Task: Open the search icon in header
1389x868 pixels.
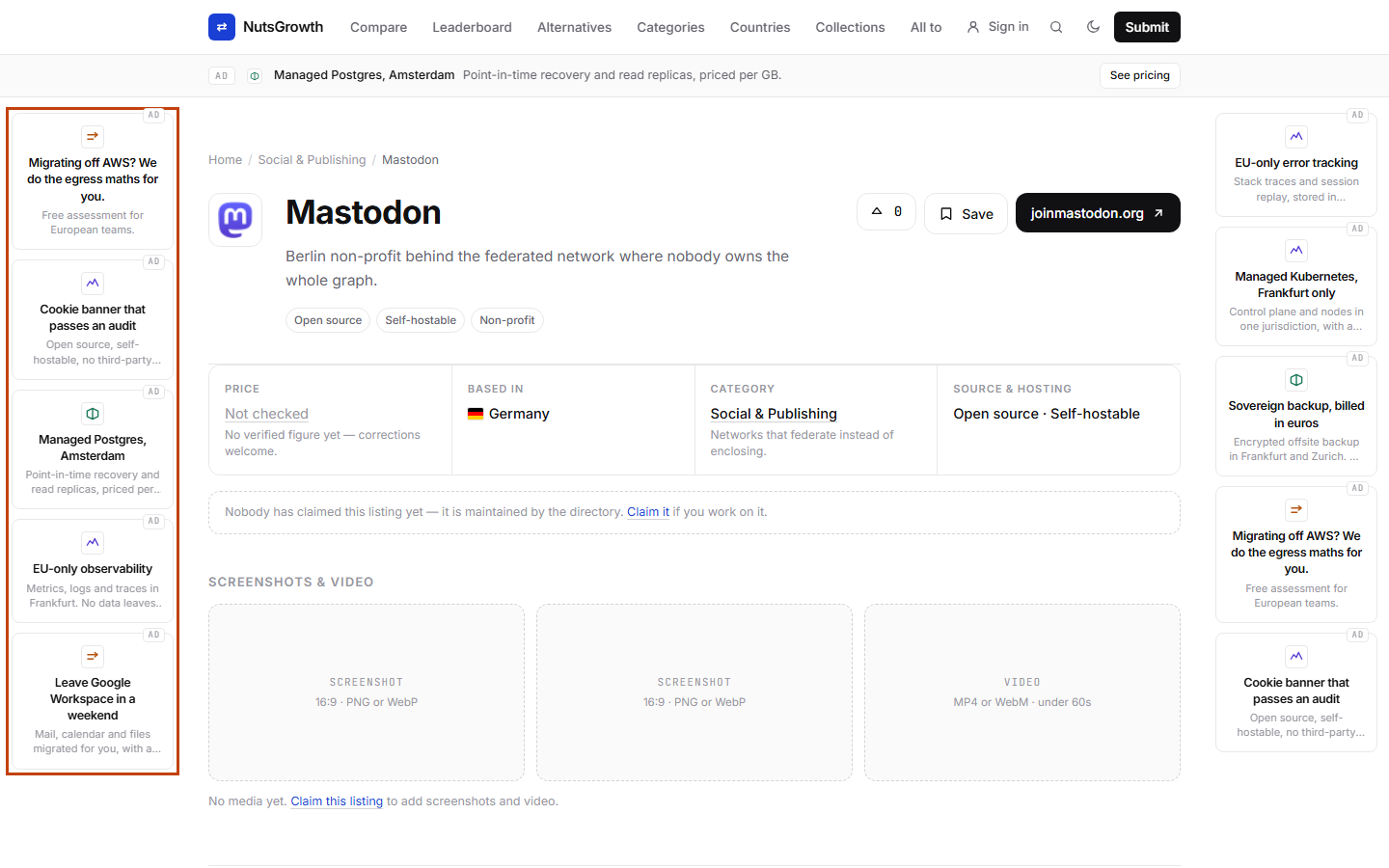Action: click(x=1056, y=27)
